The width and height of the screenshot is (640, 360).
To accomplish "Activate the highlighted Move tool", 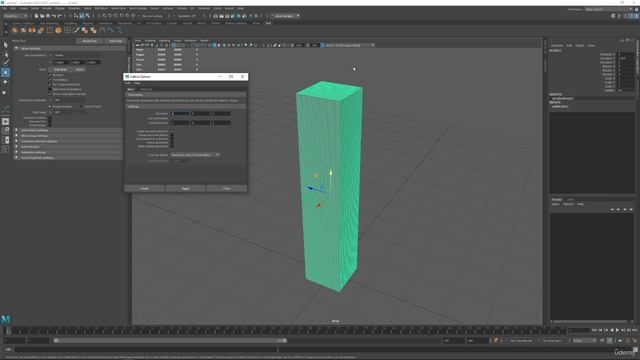I will tap(5, 73).
